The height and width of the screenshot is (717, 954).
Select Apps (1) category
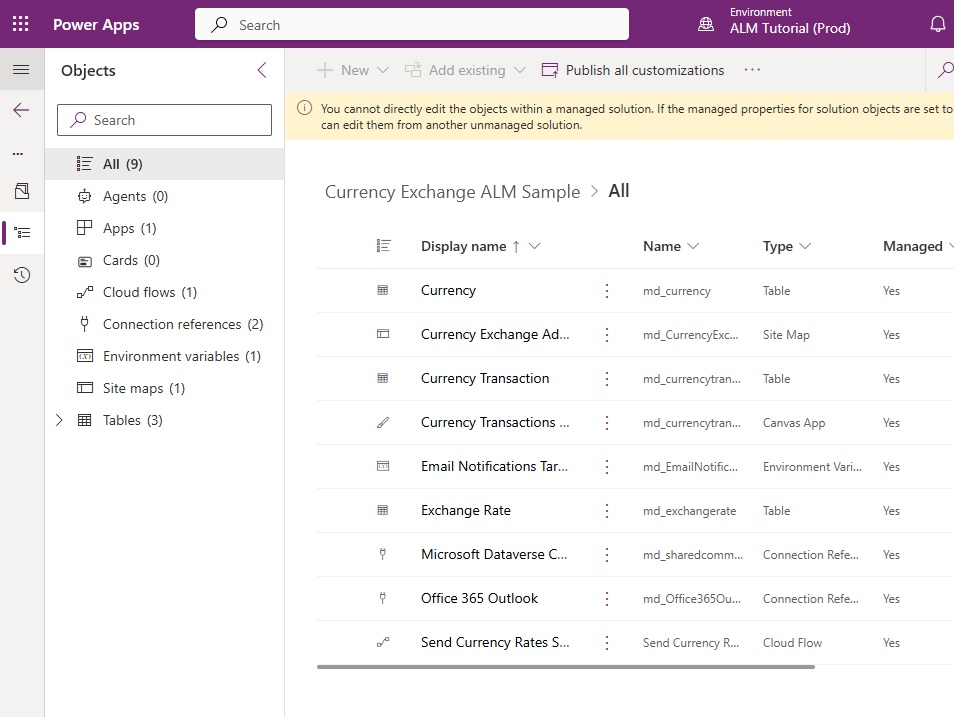(x=164, y=228)
